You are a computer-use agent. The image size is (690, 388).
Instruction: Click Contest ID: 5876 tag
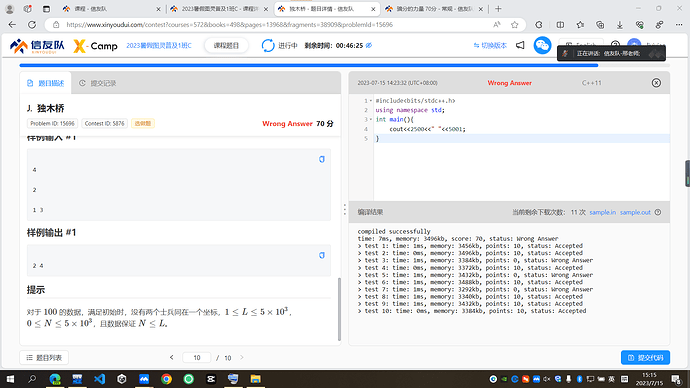click(104, 124)
